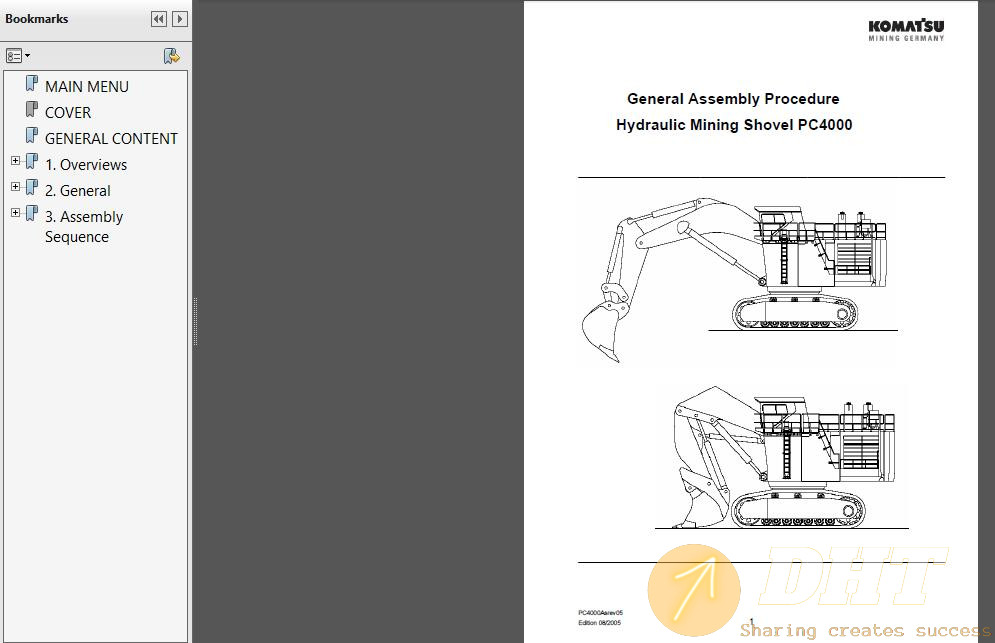
Task: Click the panel splitter handle
Action: (x=195, y=321)
